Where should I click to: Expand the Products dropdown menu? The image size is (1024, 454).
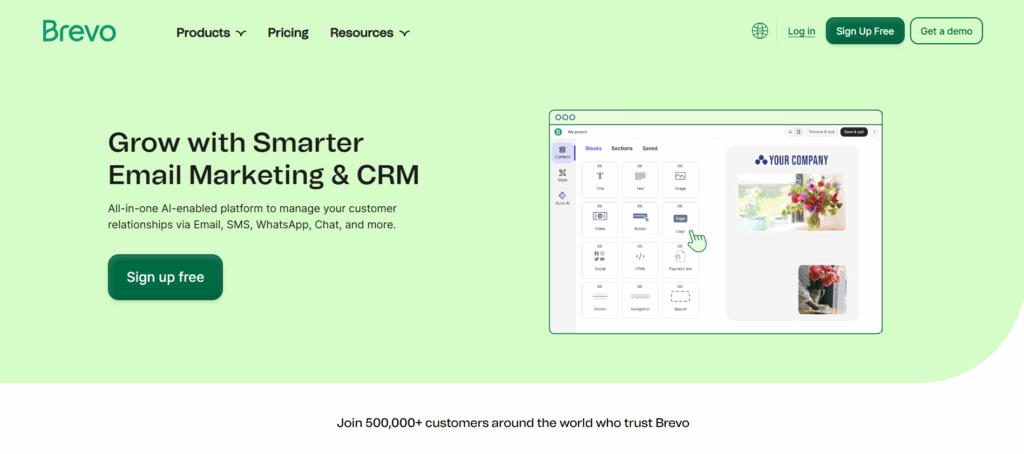(x=211, y=33)
